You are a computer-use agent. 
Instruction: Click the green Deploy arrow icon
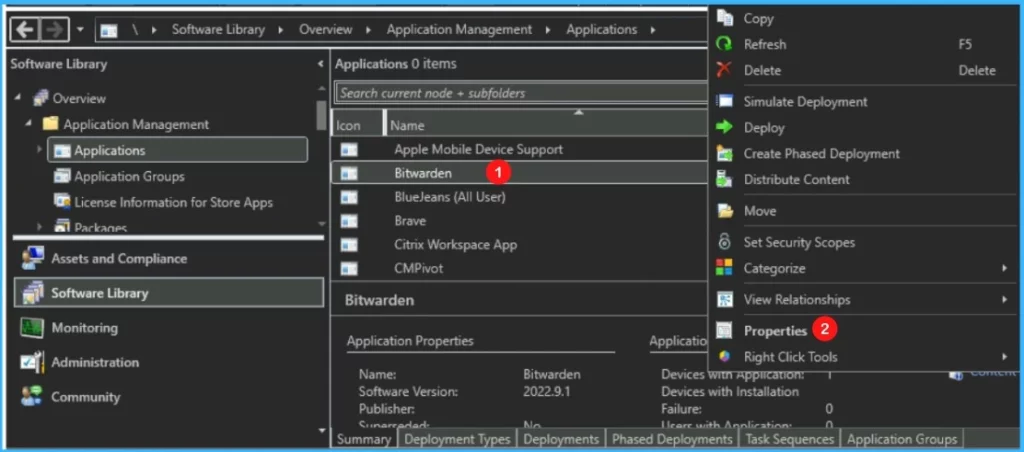click(x=724, y=127)
